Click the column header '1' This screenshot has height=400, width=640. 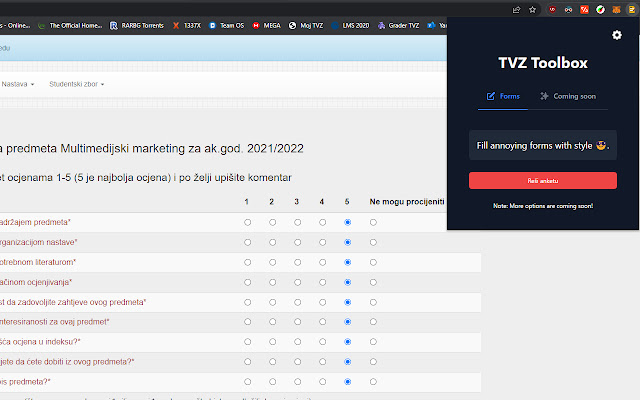tap(247, 202)
